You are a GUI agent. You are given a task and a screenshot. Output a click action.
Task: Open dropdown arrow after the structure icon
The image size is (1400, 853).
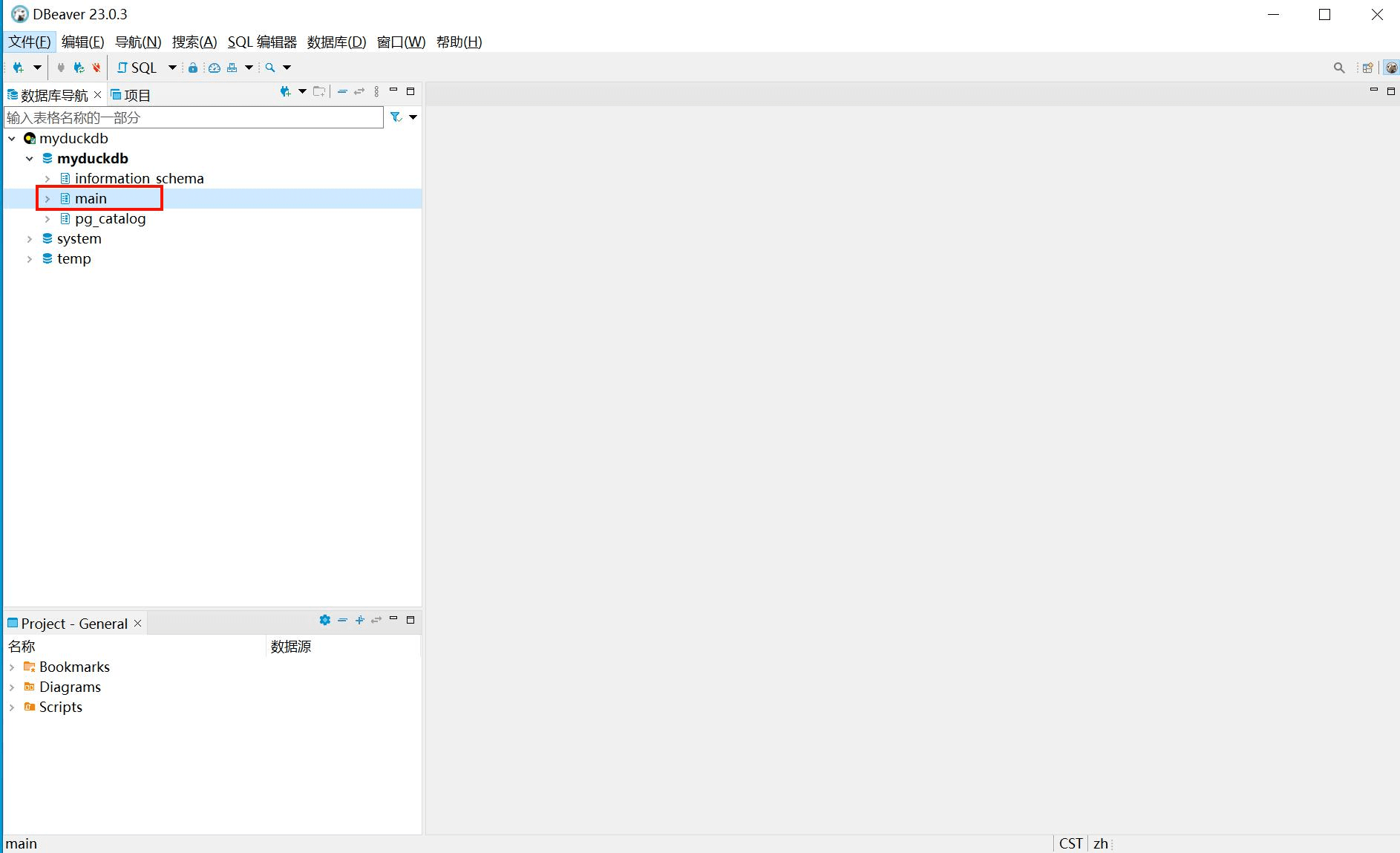[249, 68]
